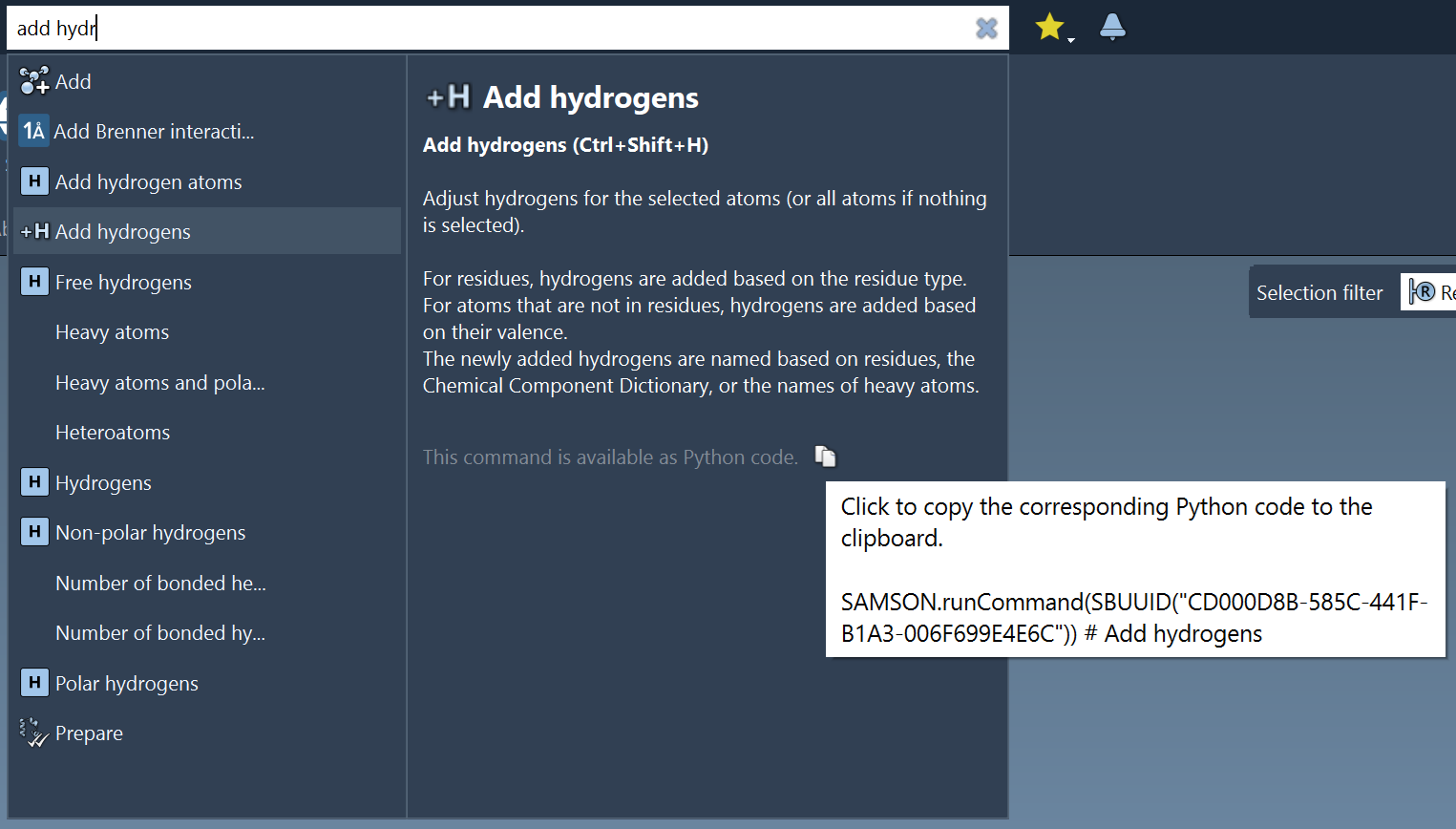Select Heteroatoms from the results list
The width and height of the screenshot is (1456, 829).
coord(113,432)
